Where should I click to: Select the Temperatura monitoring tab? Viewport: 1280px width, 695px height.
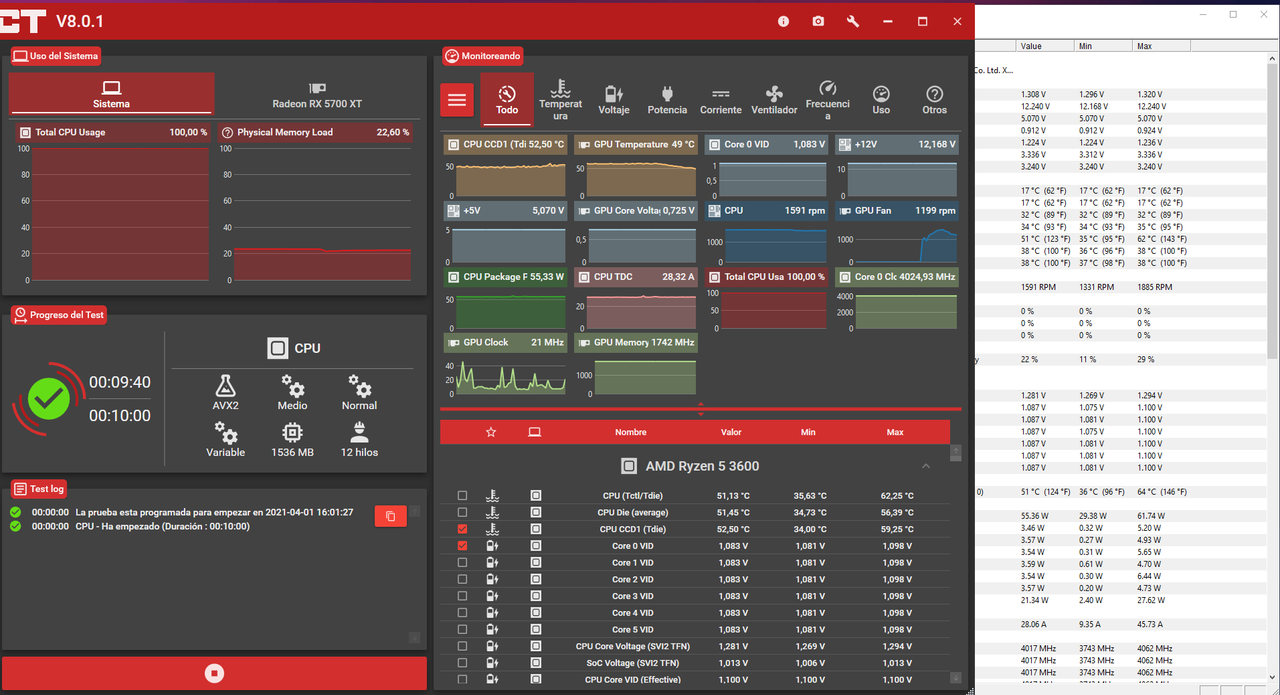tap(560, 99)
